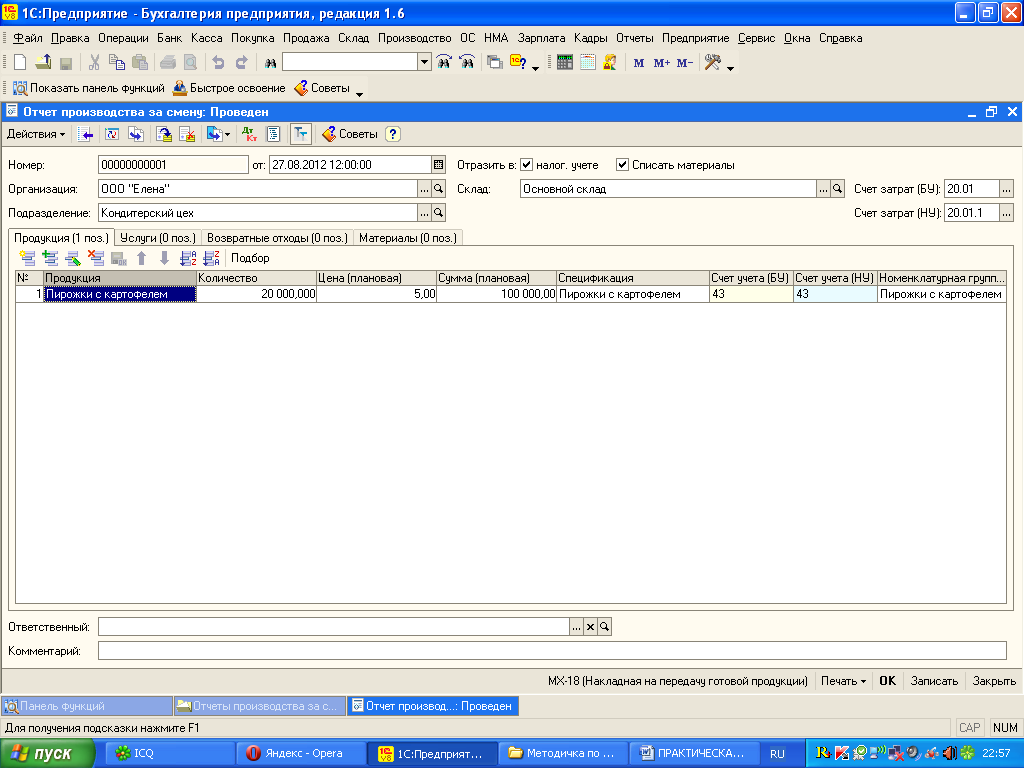Open the calculator icon in toolbar
Image resolution: width=1024 pixels, height=768 pixels.
coord(565,63)
